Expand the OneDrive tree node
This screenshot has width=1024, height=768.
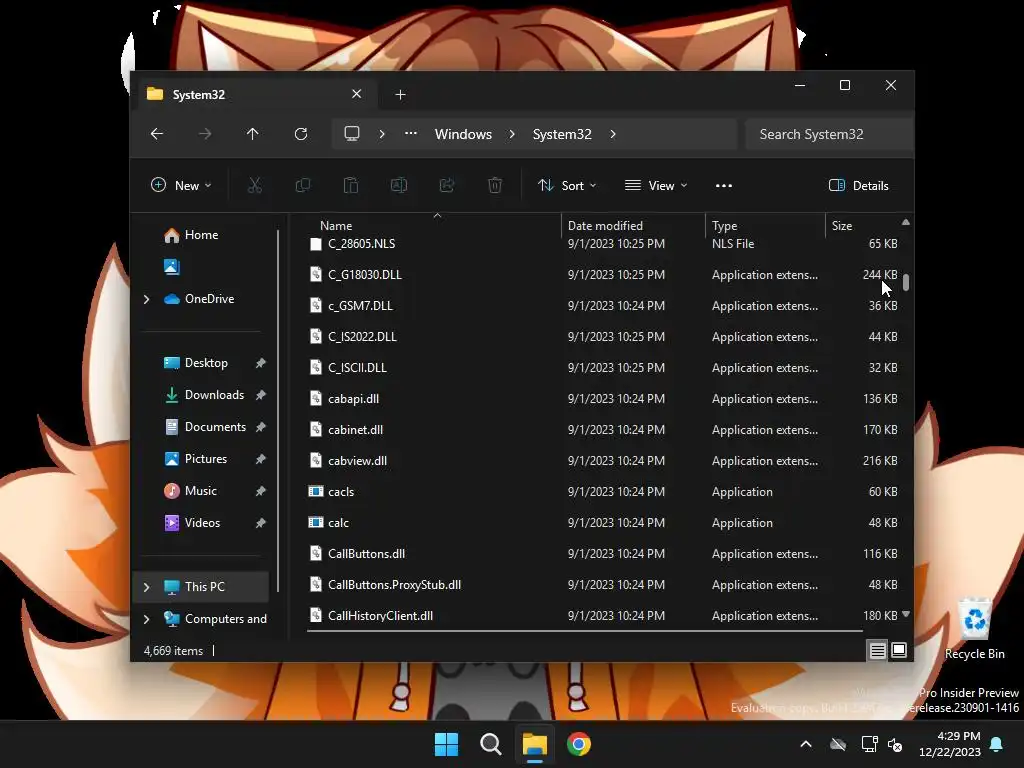click(x=146, y=298)
